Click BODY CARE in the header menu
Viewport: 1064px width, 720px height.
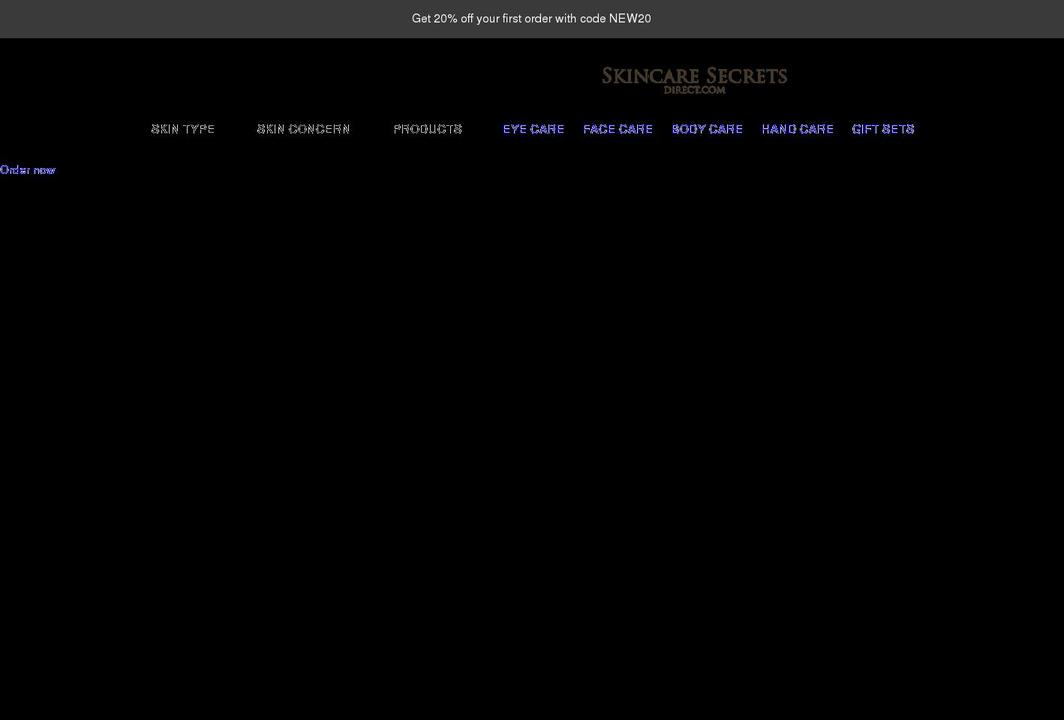707,128
